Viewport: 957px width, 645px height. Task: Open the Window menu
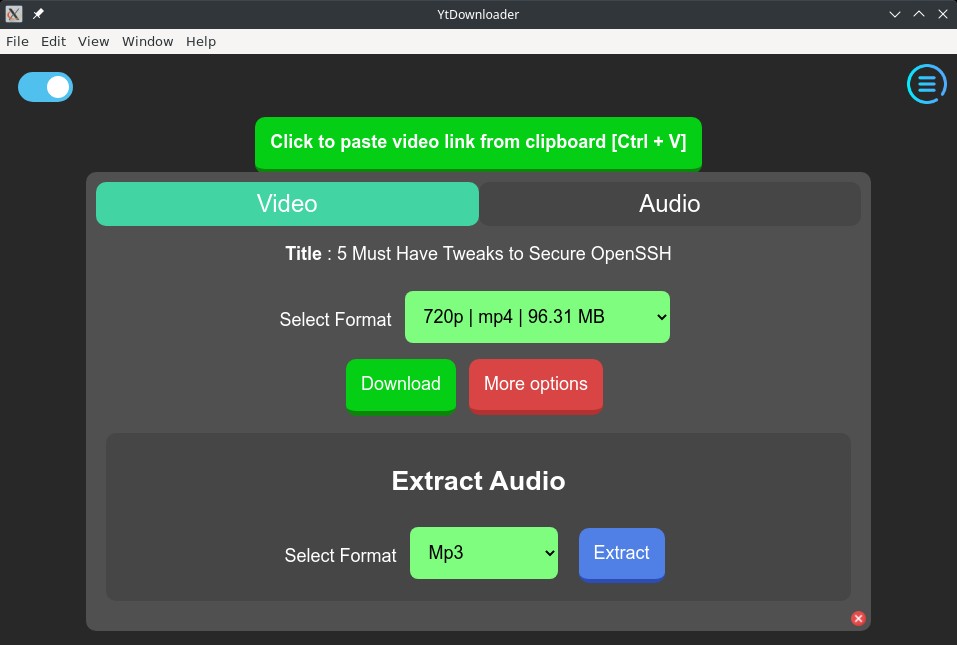(x=148, y=41)
